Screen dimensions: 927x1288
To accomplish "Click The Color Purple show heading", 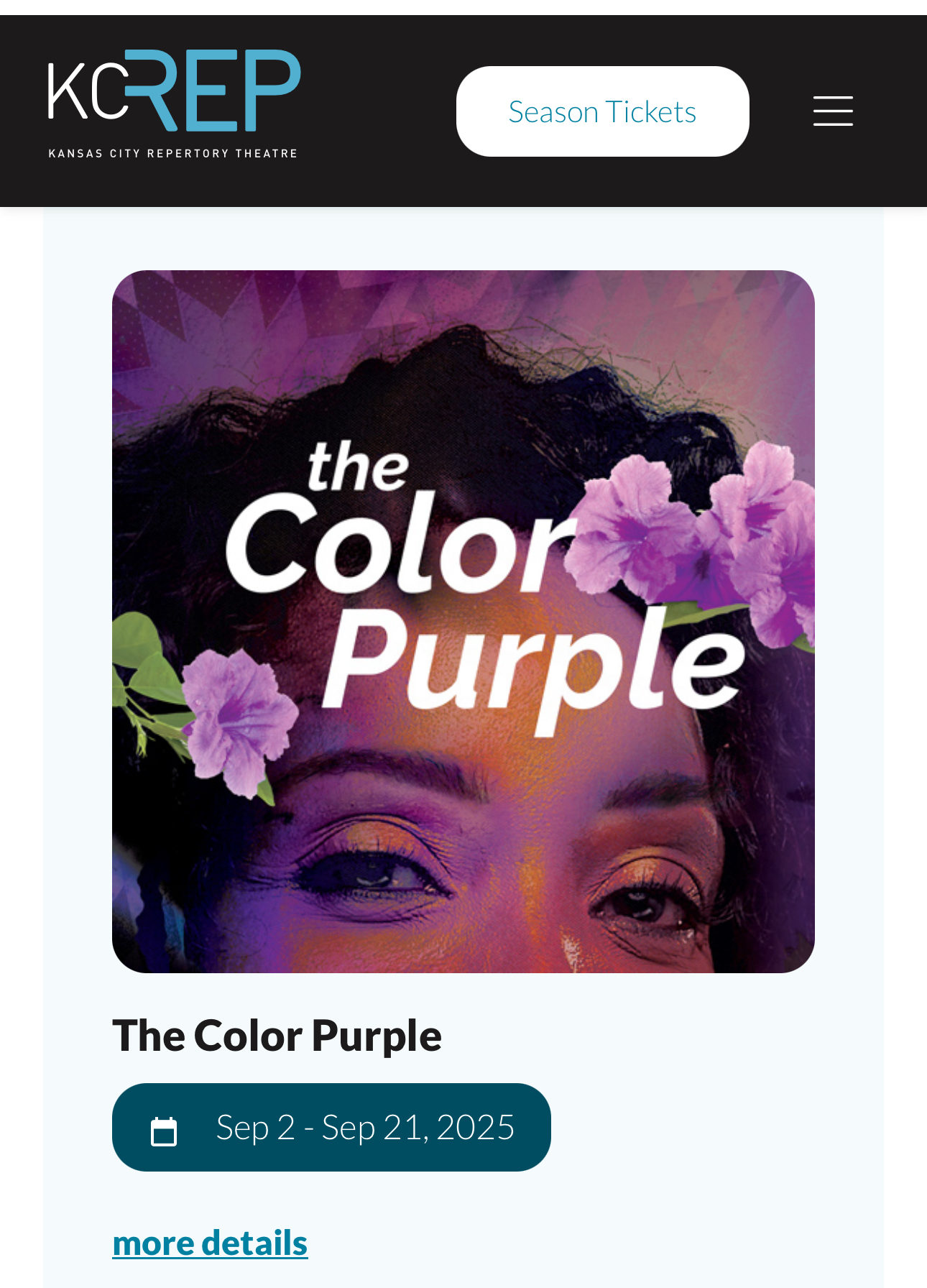I will click(277, 1036).
